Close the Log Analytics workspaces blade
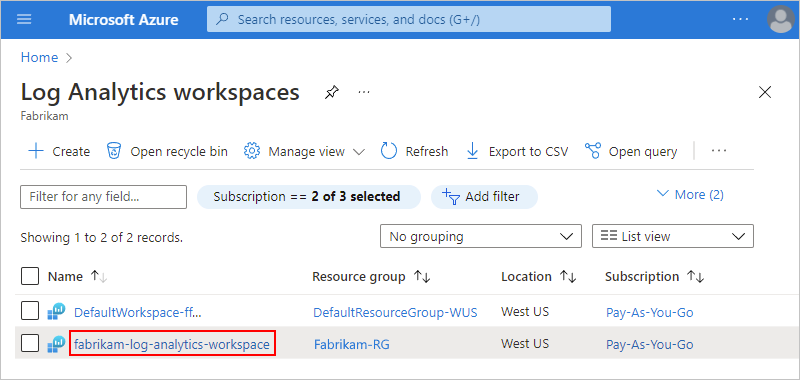 (x=765, y=92)
